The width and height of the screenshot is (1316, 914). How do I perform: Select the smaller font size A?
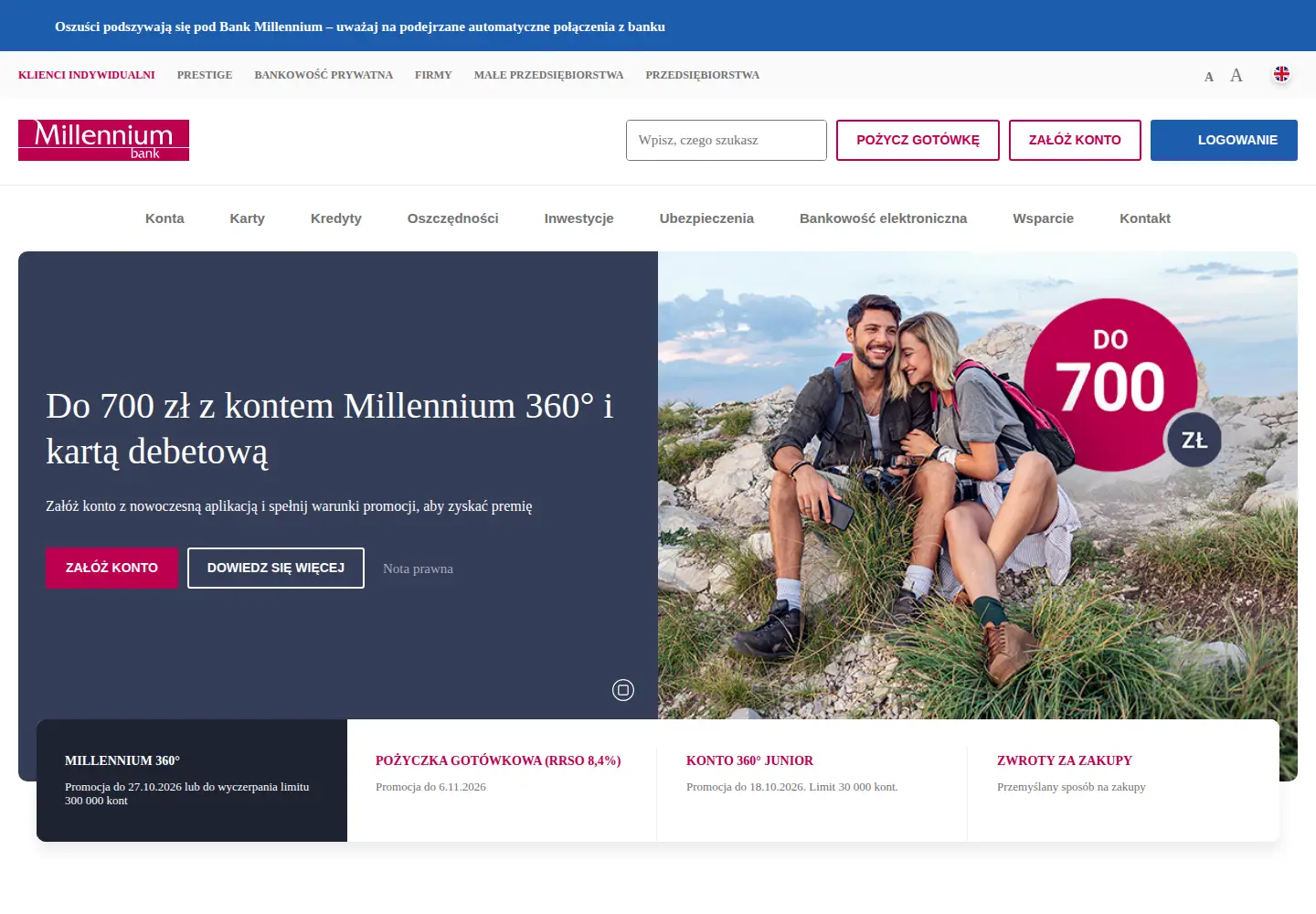tap(1209, 77)
